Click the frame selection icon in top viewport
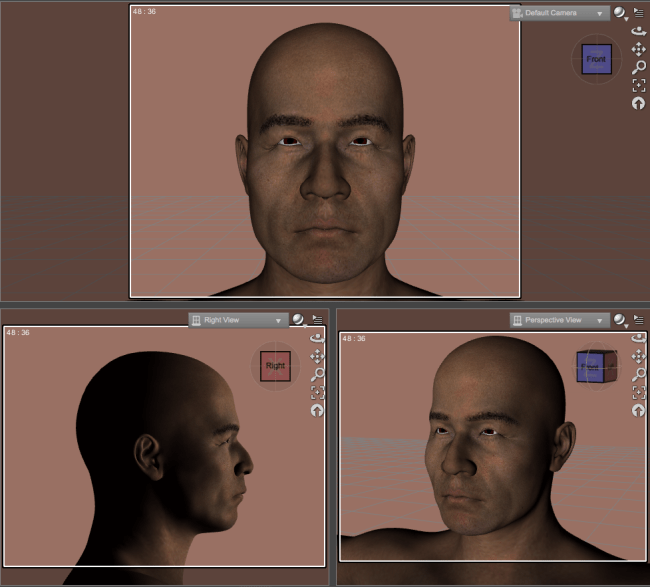650x587 pixels. (x=639, y=85)
